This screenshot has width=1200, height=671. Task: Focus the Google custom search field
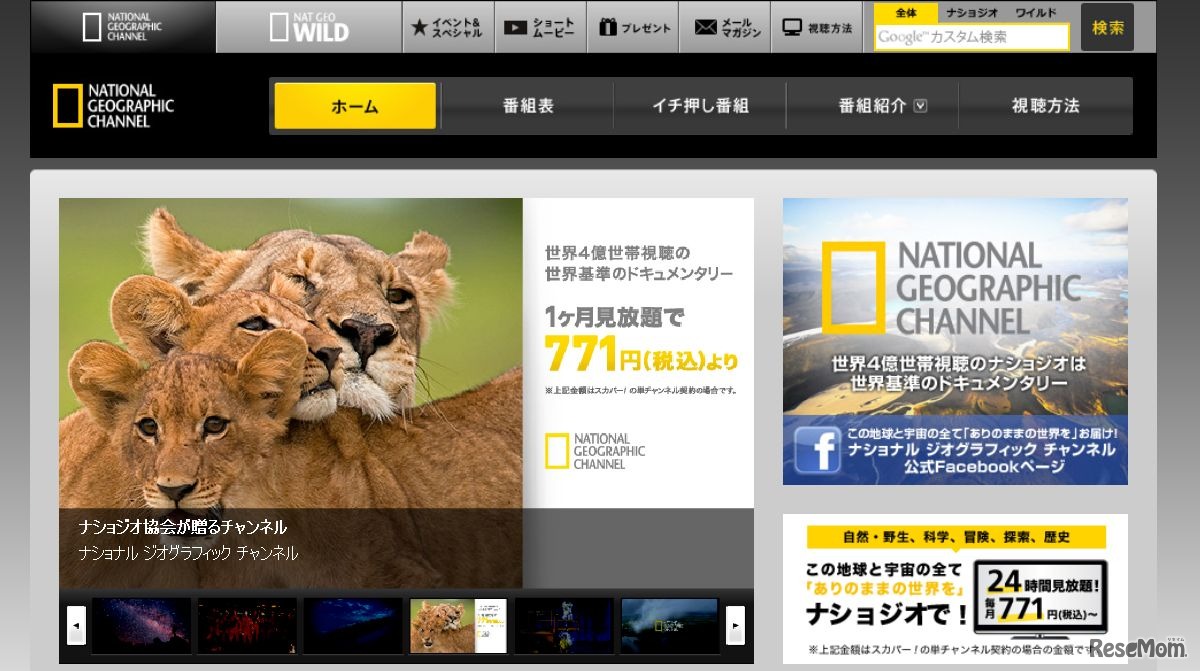point(972,37)
